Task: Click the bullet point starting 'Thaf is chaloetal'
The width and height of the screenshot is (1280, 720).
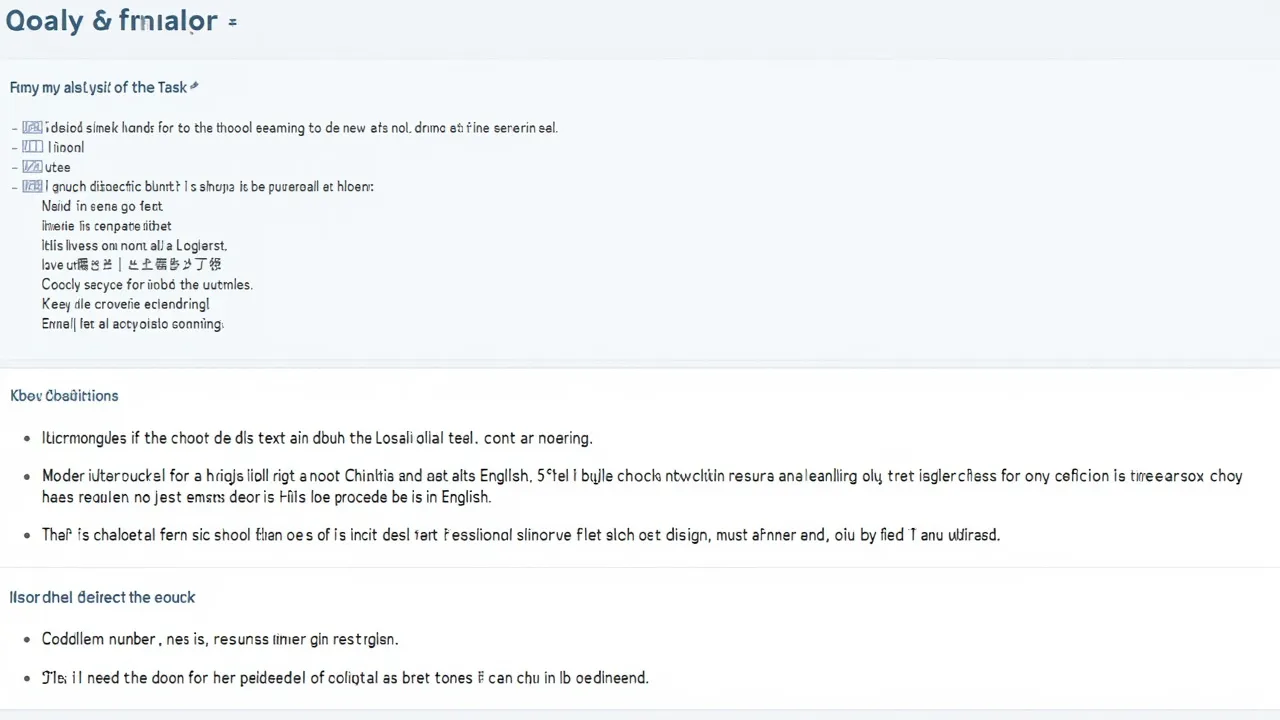Action: pyautogui.click(x=521, y=535)
